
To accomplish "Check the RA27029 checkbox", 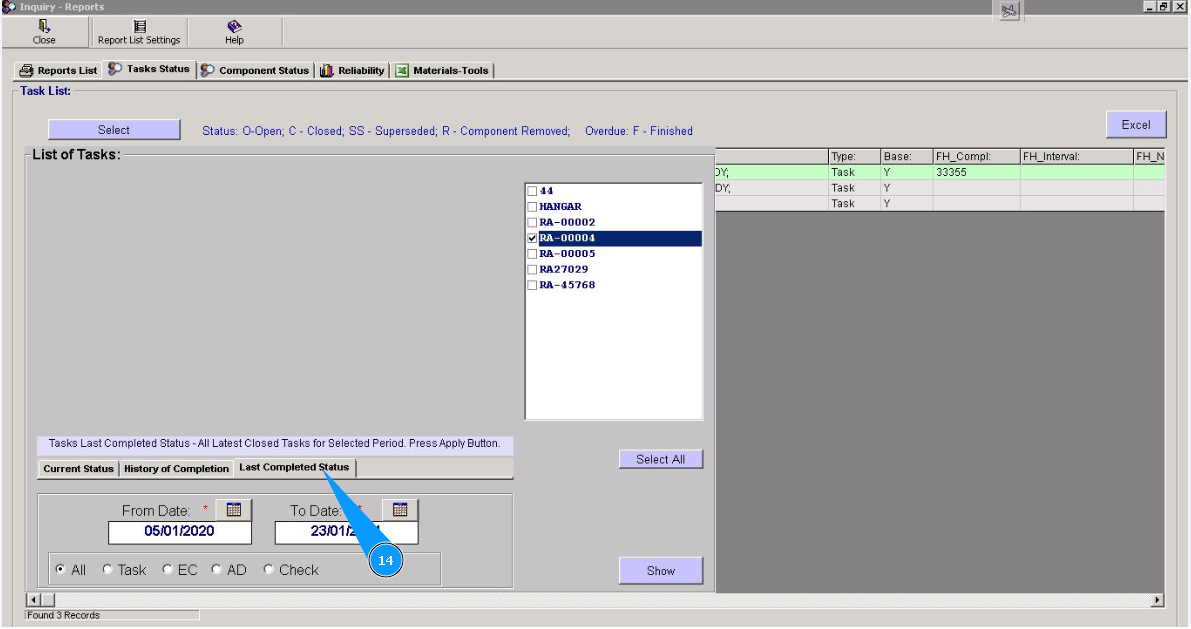I will pos(532,270).
